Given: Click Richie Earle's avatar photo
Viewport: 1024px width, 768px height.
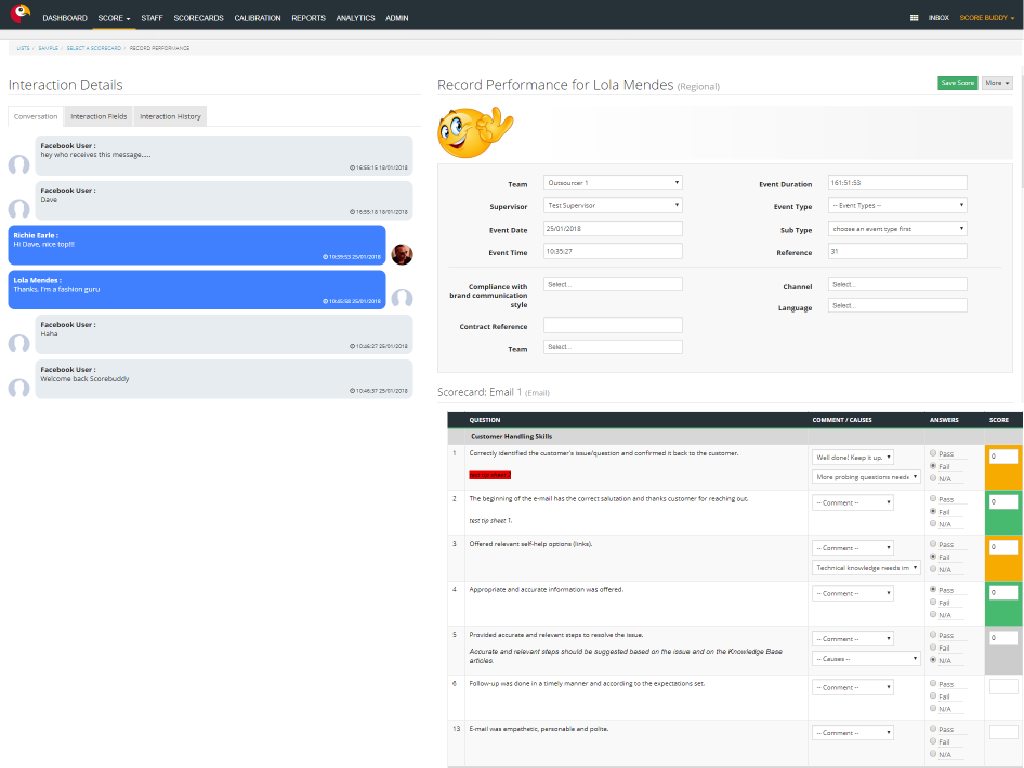Looking at the screenshot, I should (x=402, y=254).
